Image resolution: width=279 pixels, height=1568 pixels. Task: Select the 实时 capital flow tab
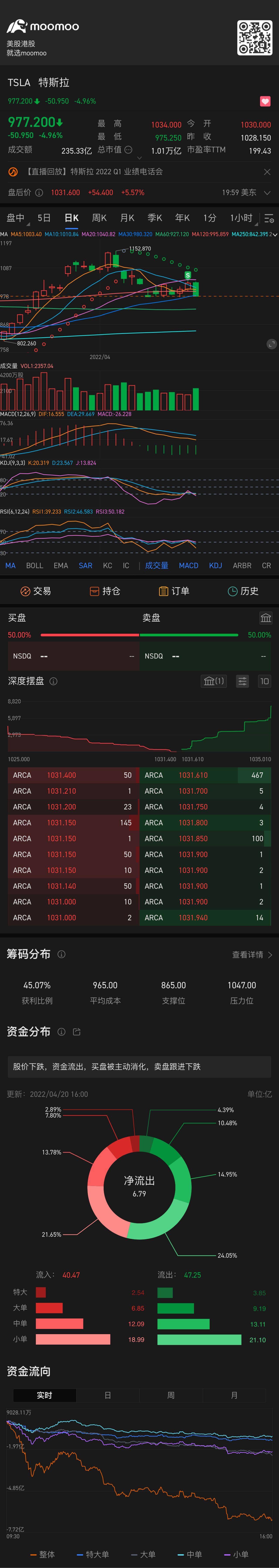[44, 1395]
